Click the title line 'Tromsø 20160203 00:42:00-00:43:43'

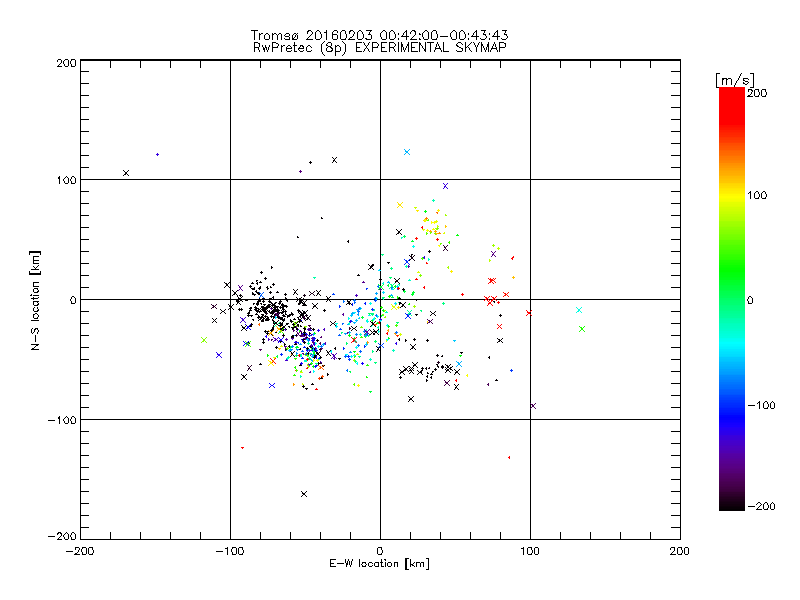380,35
